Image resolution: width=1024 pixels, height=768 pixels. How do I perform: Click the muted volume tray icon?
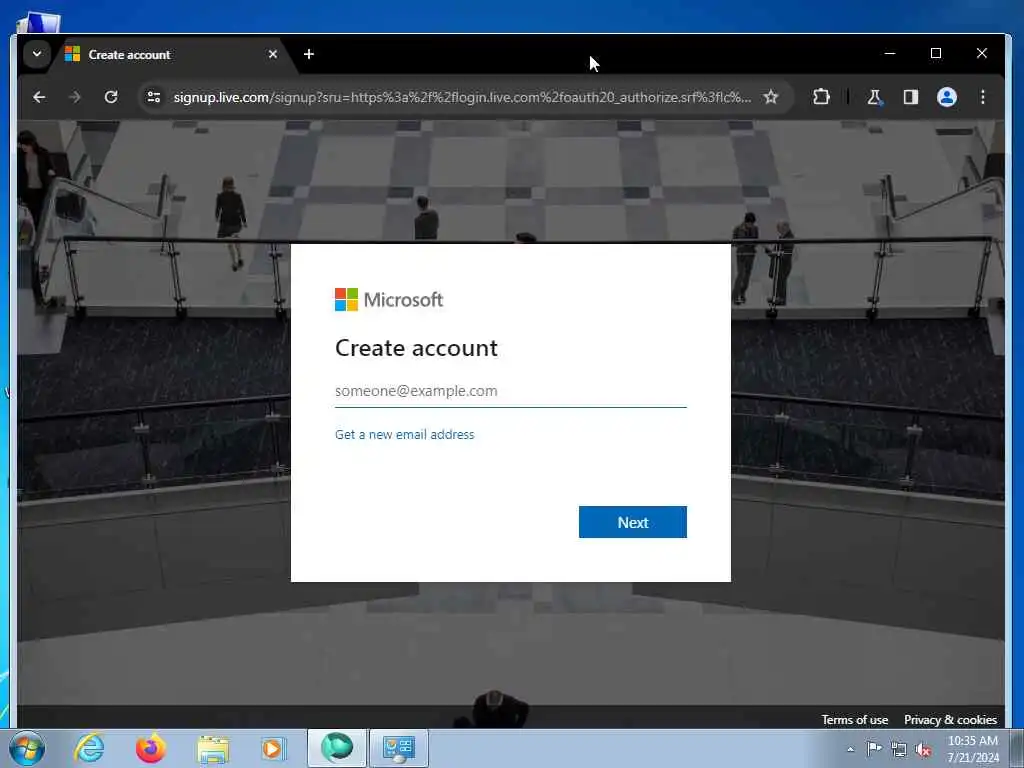[x=923, y=750]
